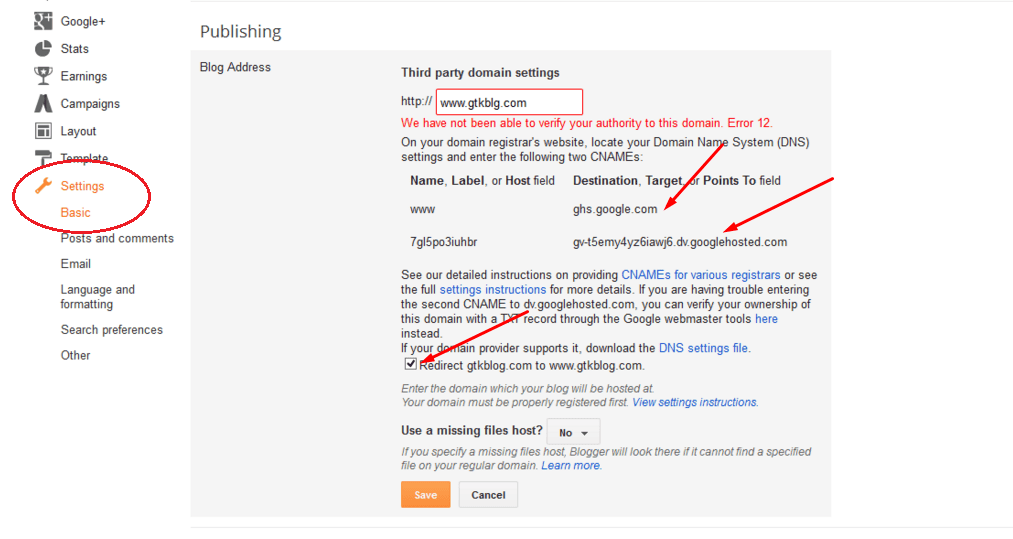The image size is (1013, 539).
Task: Open Stats via pie chart icon
Action: click(43, 48)
